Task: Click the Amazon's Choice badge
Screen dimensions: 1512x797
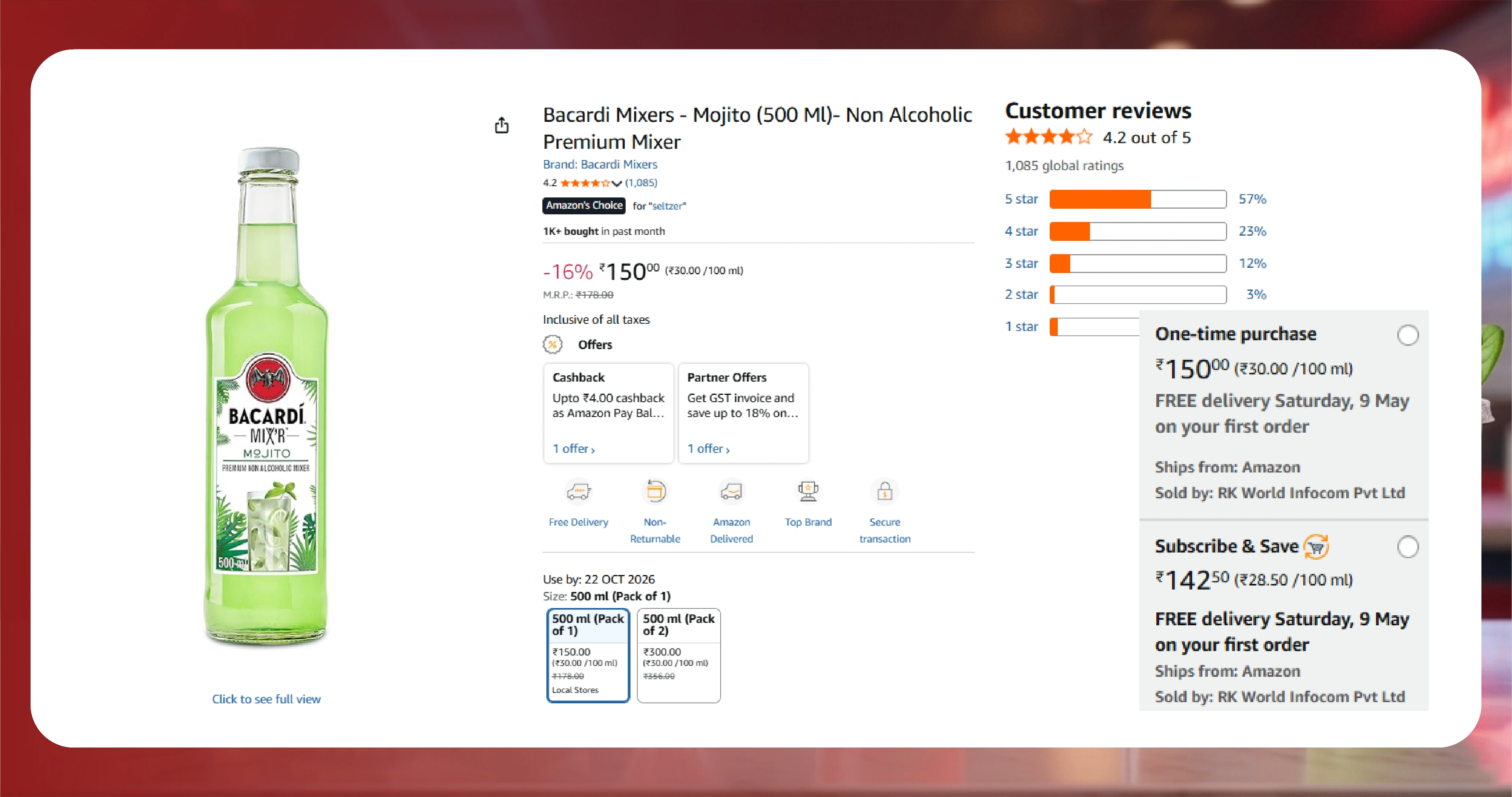Action: point(584,205)
